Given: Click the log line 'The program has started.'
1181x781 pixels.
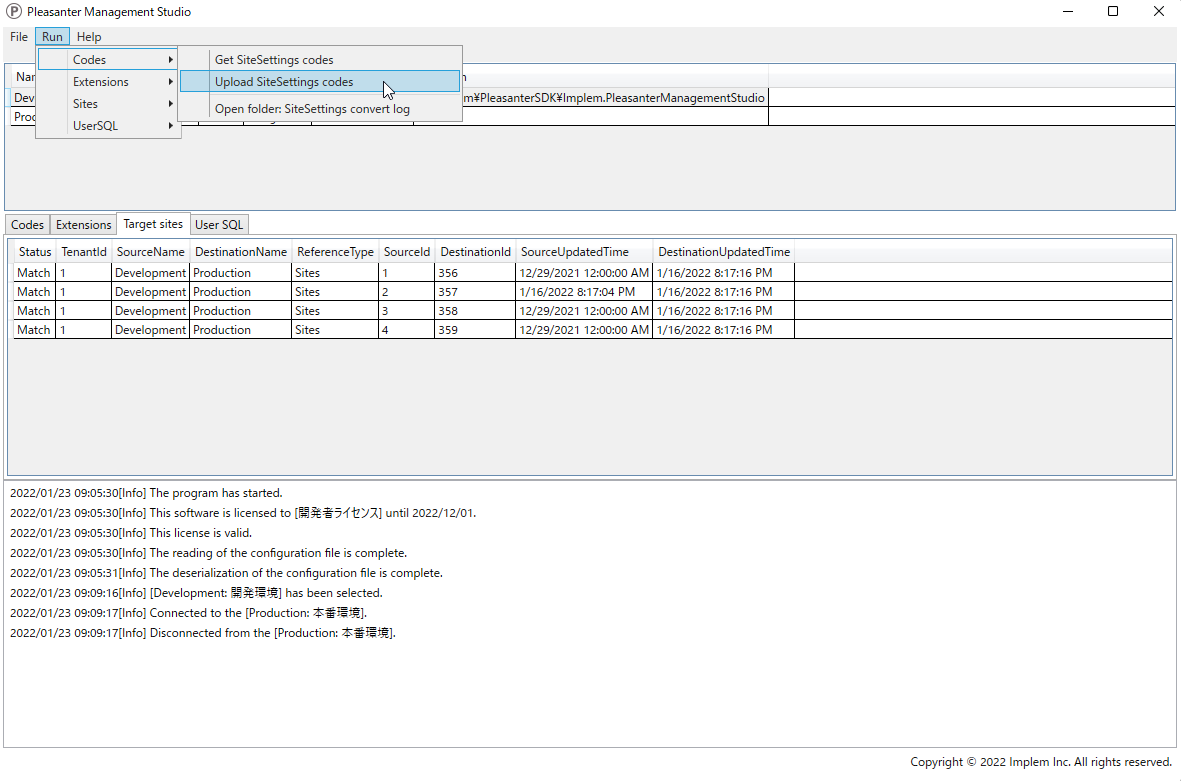Looking at the screenshot, I should pyautogui.click(x=146, y=493).
